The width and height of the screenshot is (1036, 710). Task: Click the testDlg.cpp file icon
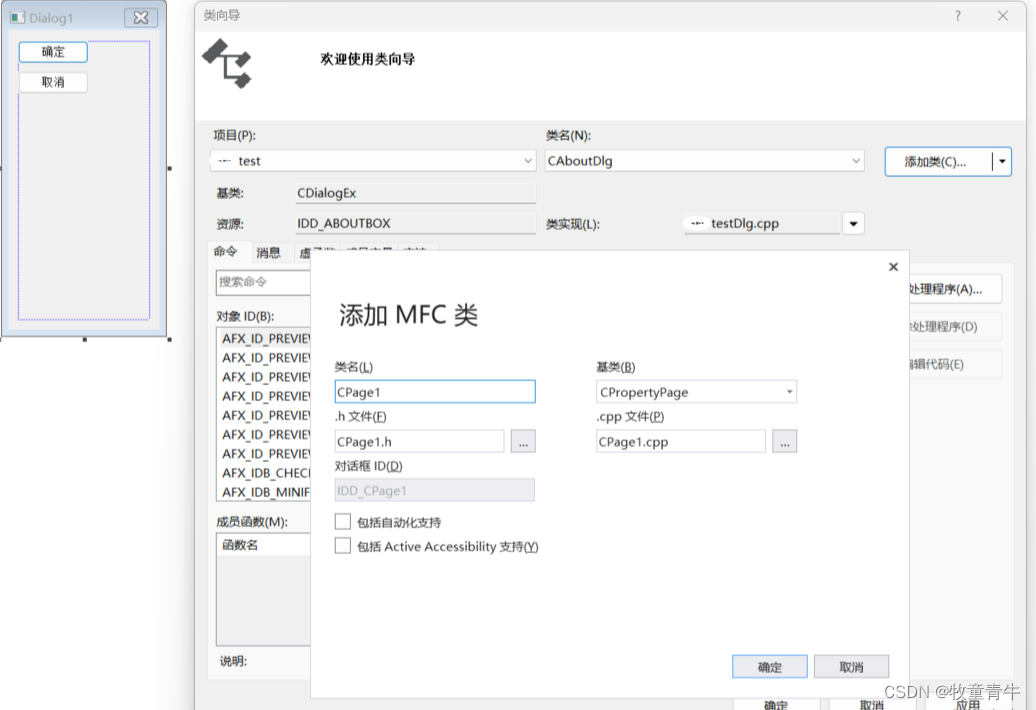pos(697,223)
